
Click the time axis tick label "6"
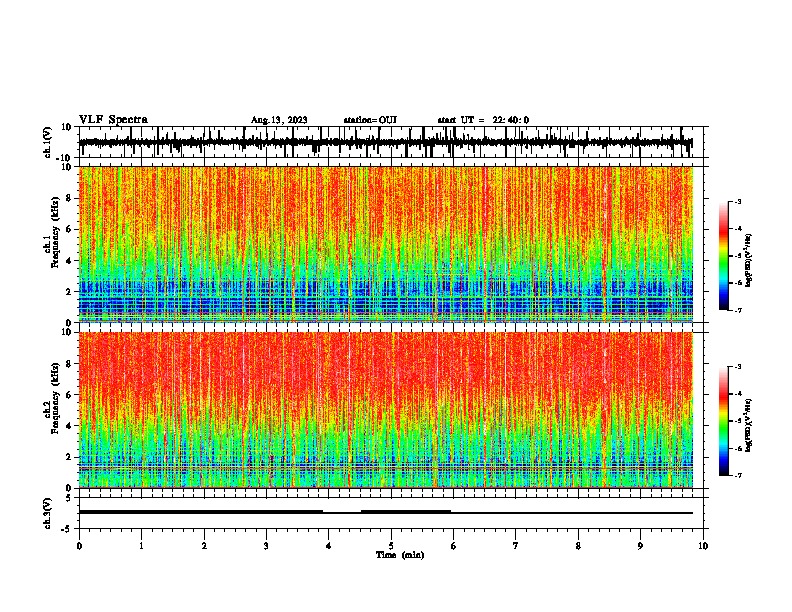point(454,546)
